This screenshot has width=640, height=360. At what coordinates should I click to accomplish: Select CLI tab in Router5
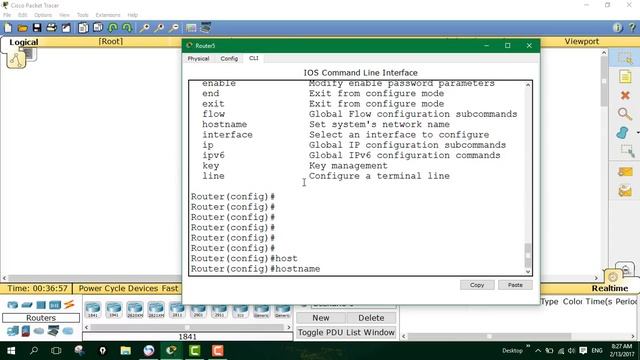point(253,58)
